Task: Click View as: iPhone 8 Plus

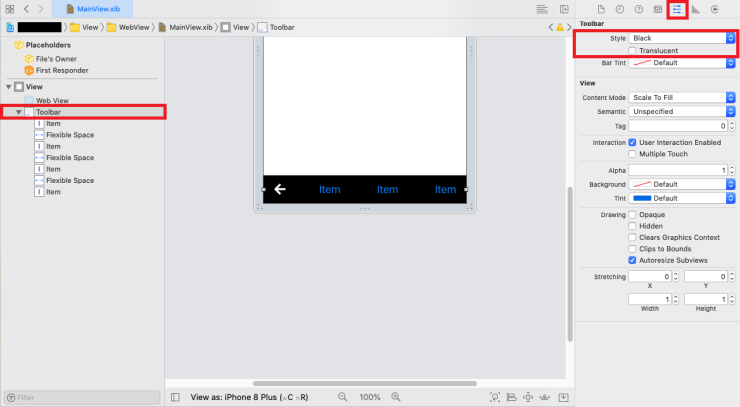Action: 252,397
